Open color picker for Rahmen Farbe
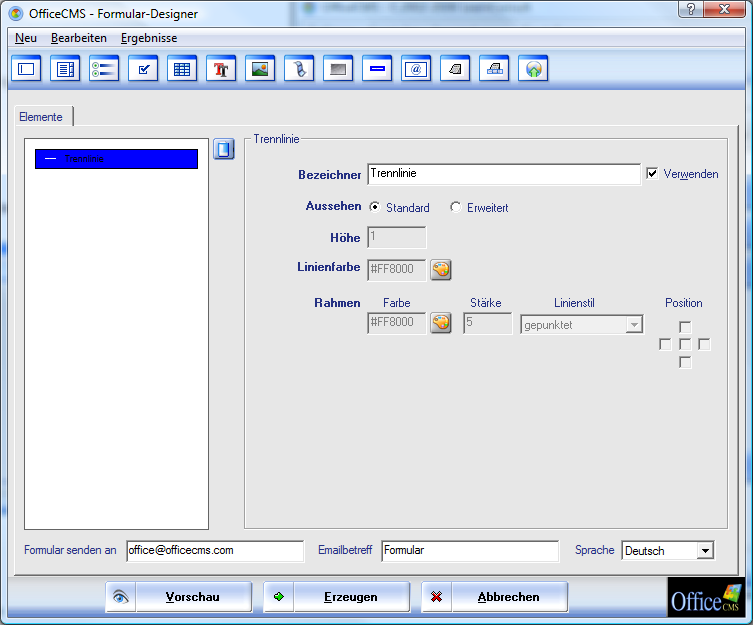The image size is (753, 625). pos(440,322)
